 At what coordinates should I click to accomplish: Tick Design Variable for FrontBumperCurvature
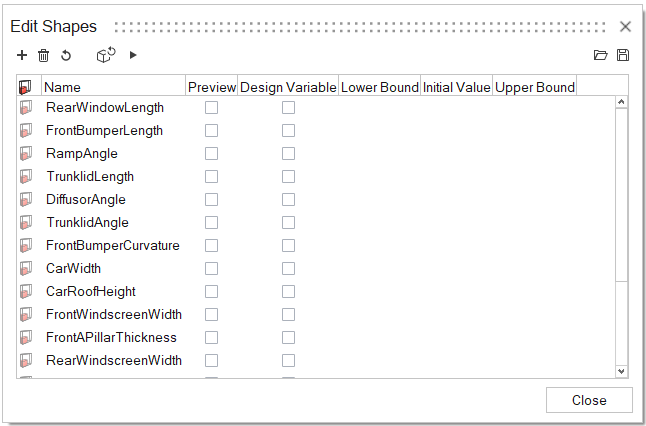click(288, 245)
